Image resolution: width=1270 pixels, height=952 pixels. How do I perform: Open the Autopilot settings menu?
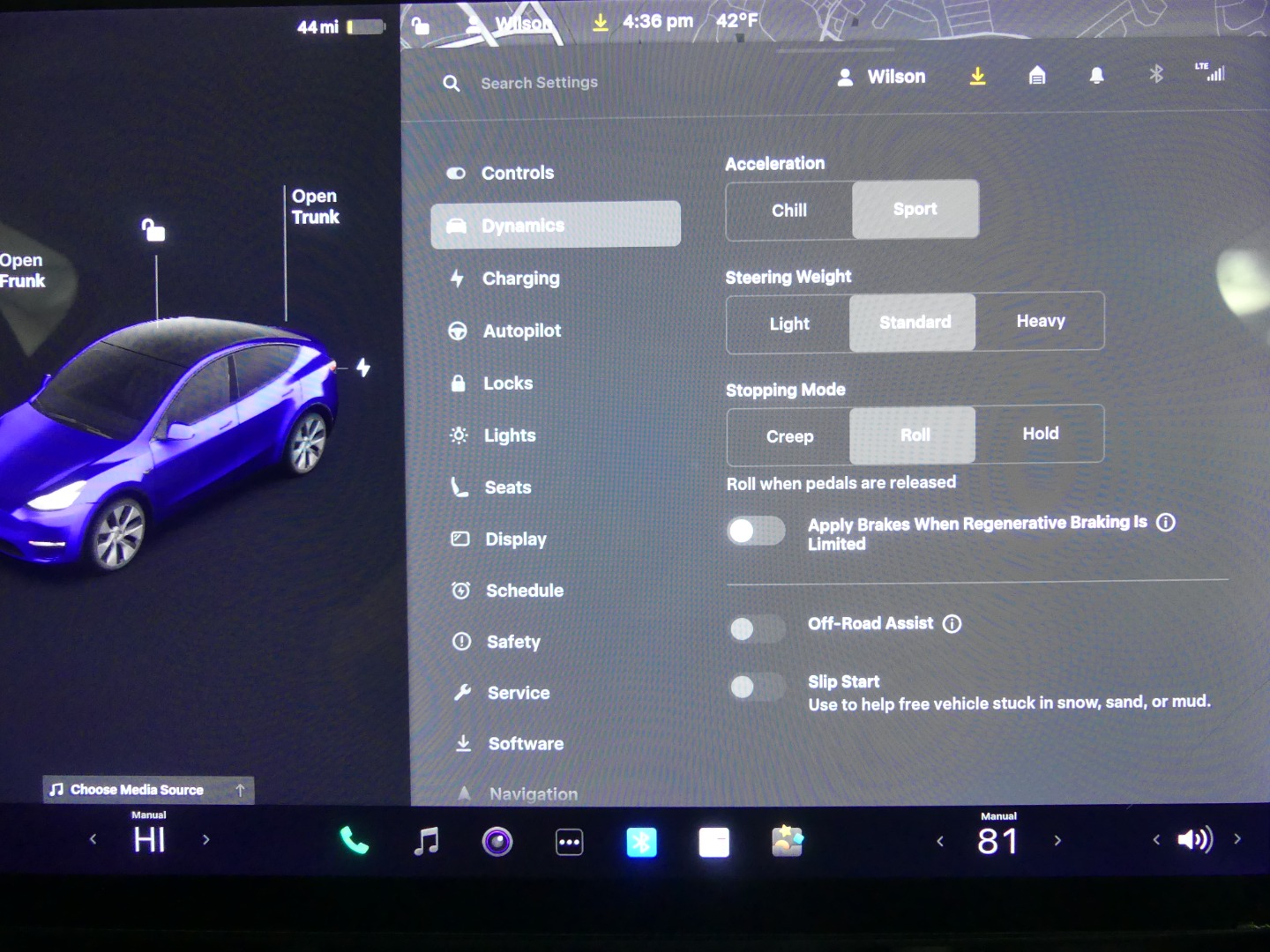point(521,331)
